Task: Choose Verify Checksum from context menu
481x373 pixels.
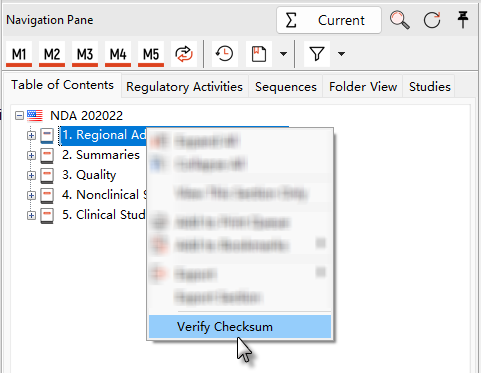Action: [240, 327]
